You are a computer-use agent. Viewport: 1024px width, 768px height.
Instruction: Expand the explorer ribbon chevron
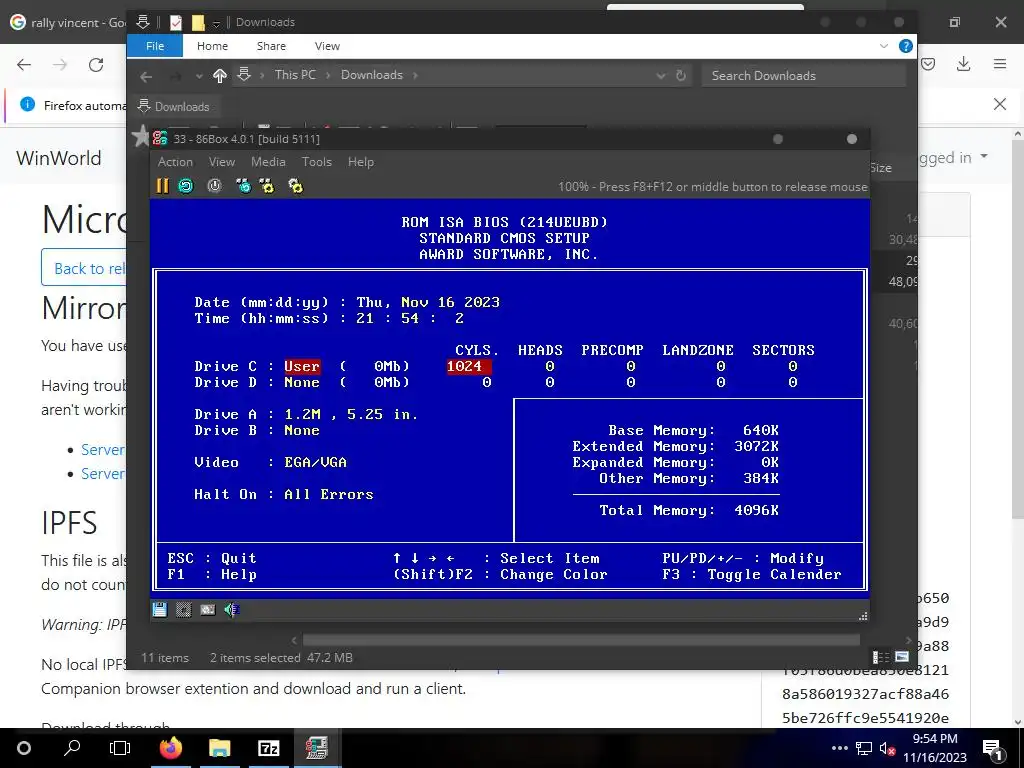click(884, 46)
